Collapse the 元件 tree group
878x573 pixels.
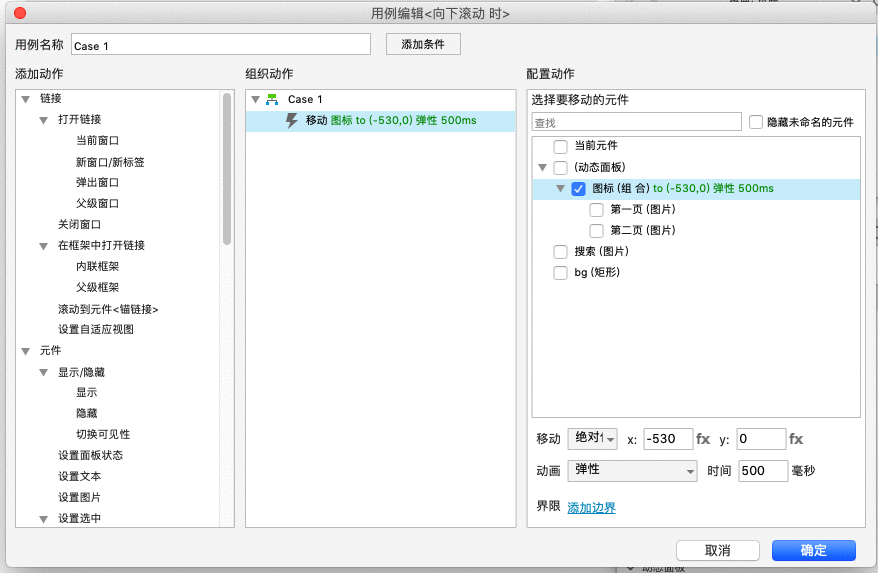click(x=25, y=351)
